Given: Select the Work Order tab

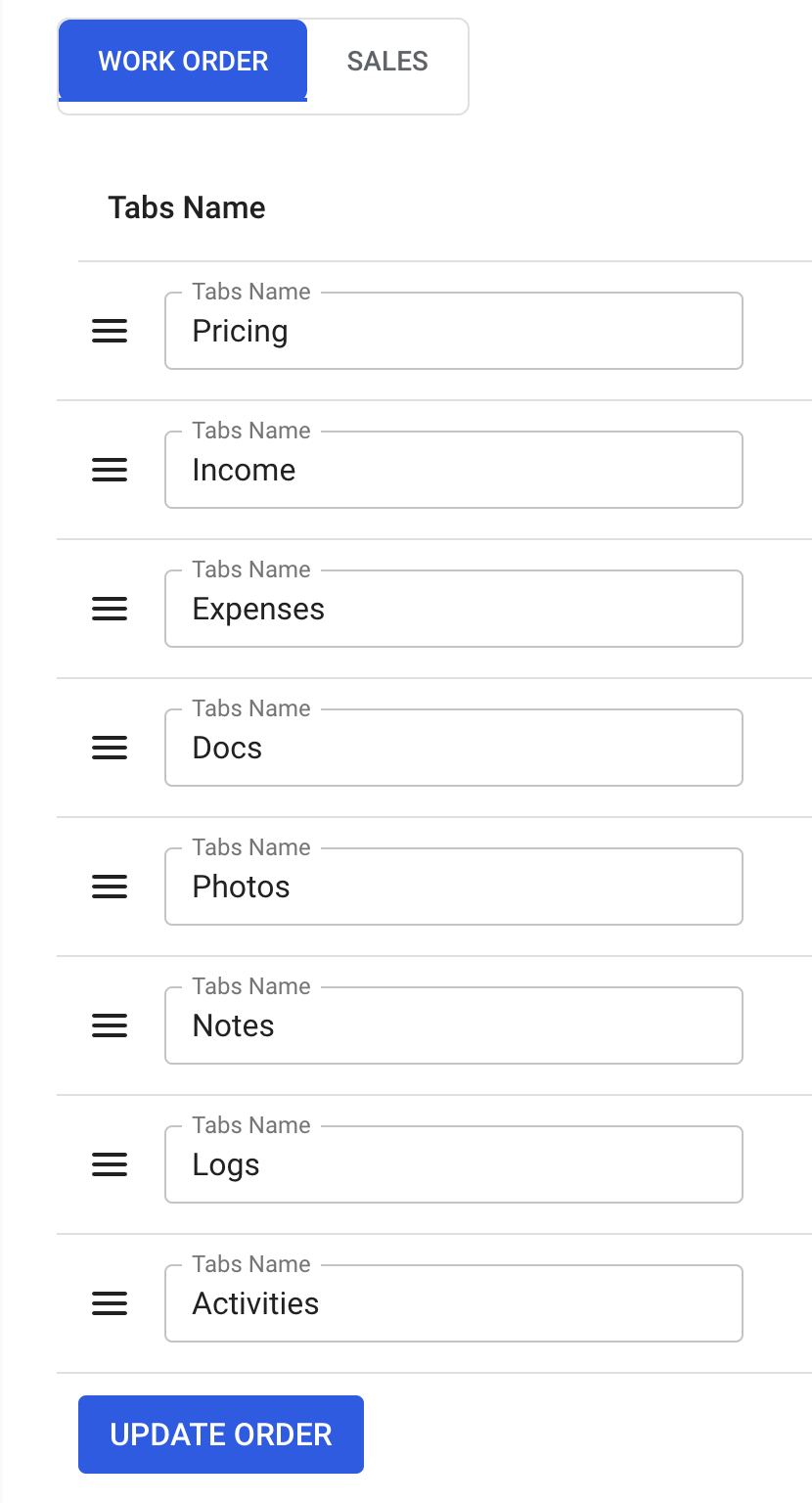Looking at the screenshot, I should [x=183, y=62].
